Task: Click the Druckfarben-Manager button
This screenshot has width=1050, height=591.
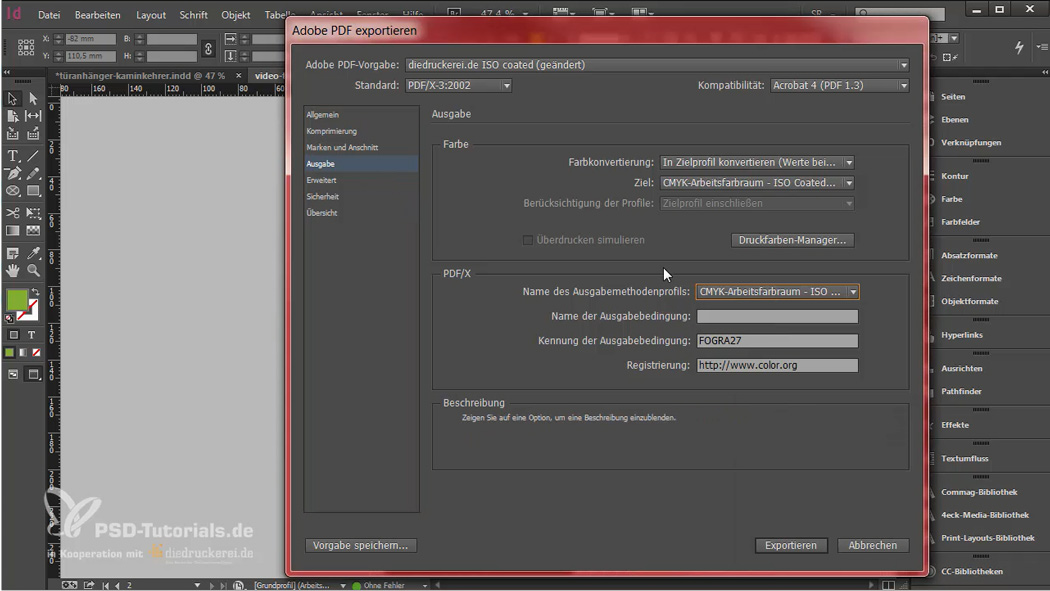Action: pyautogui.click(x=792, y=240)
